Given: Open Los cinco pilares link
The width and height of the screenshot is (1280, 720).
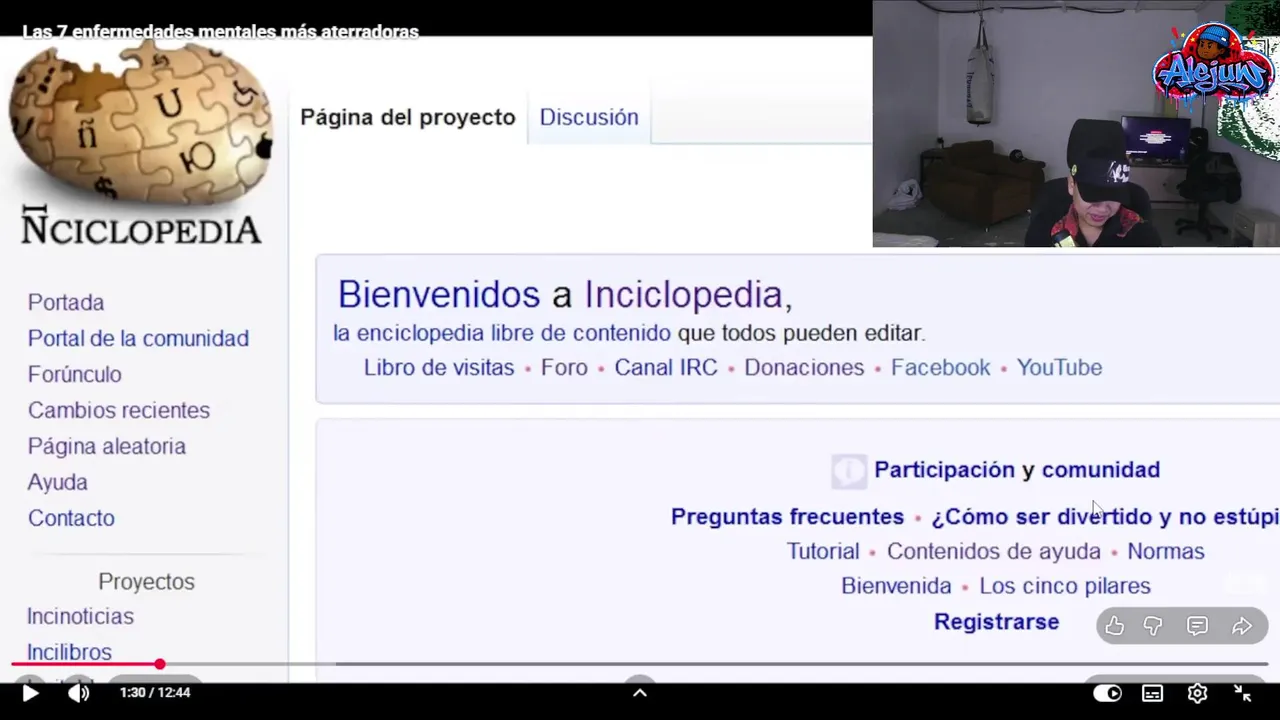Looking at the screenshot, I should click(x=1065, y=585).
